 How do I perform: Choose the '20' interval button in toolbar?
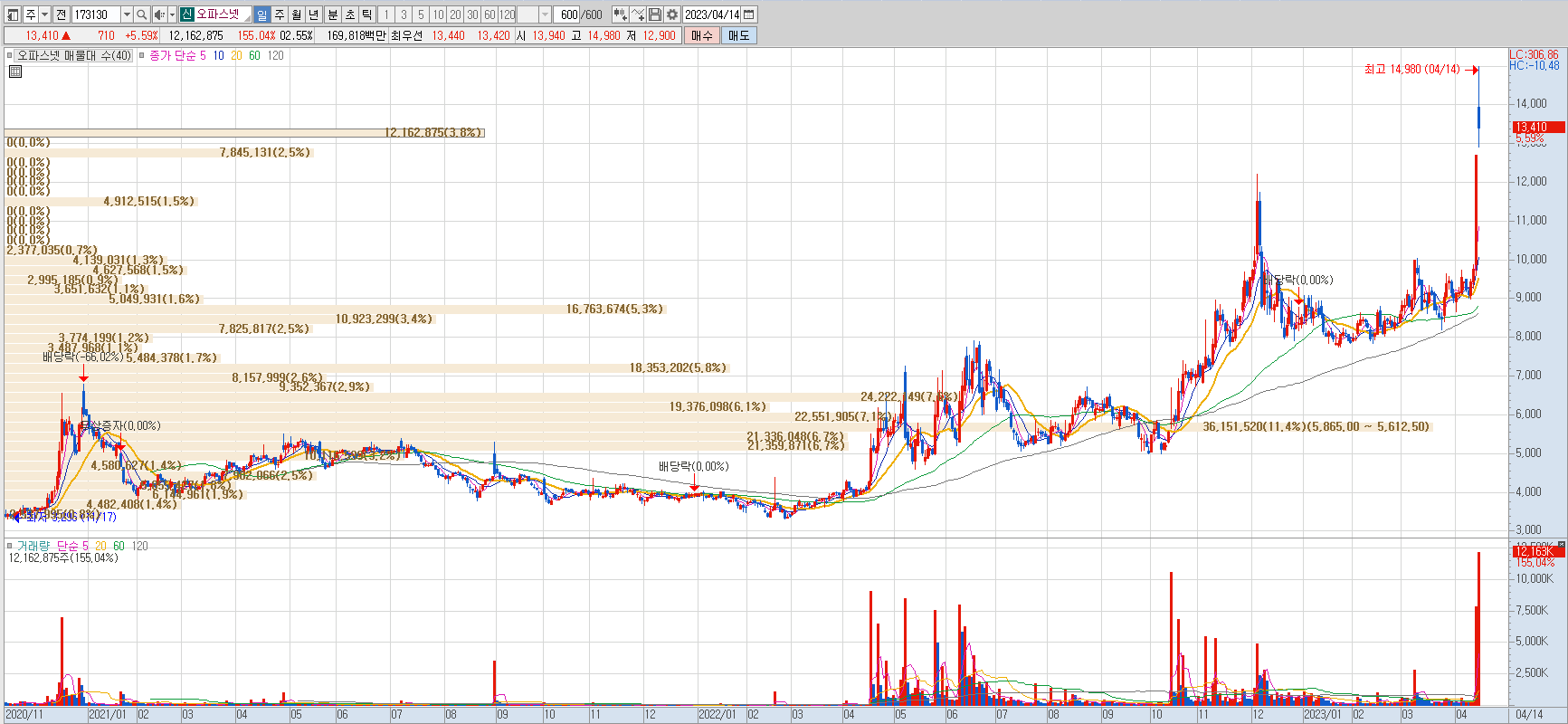455,14
